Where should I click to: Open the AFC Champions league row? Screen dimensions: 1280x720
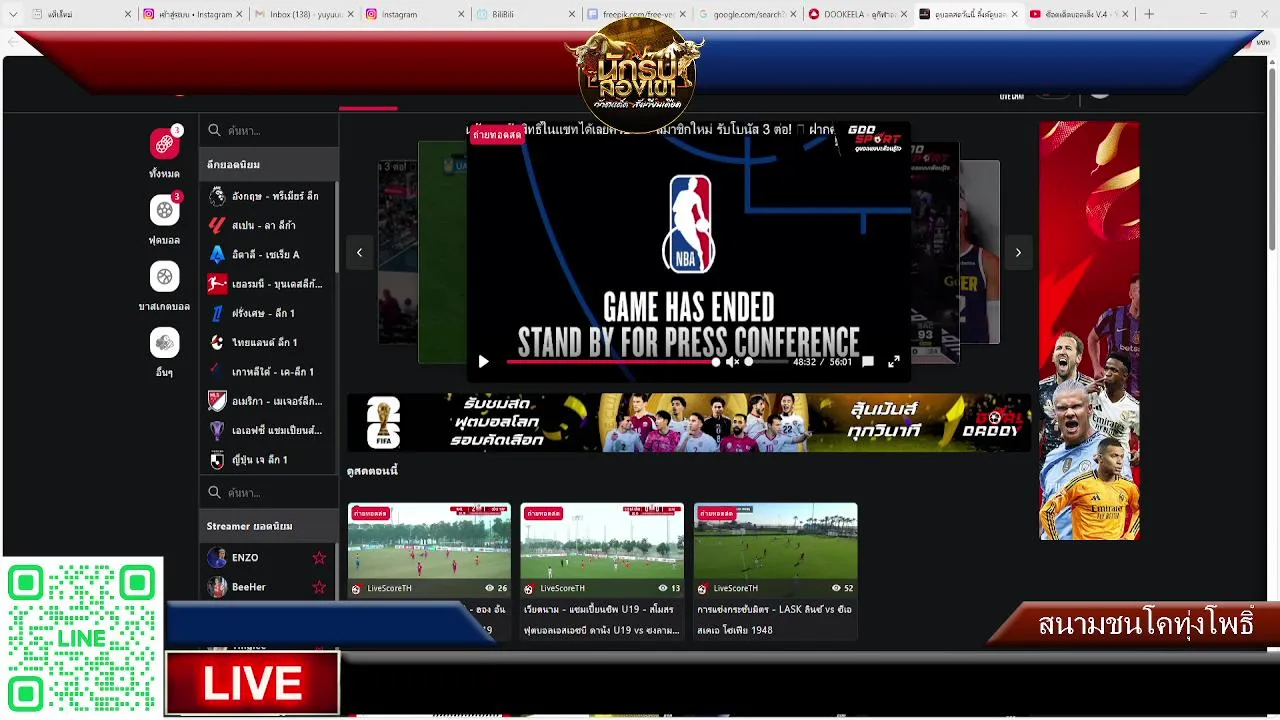click(x=268, y=430)
